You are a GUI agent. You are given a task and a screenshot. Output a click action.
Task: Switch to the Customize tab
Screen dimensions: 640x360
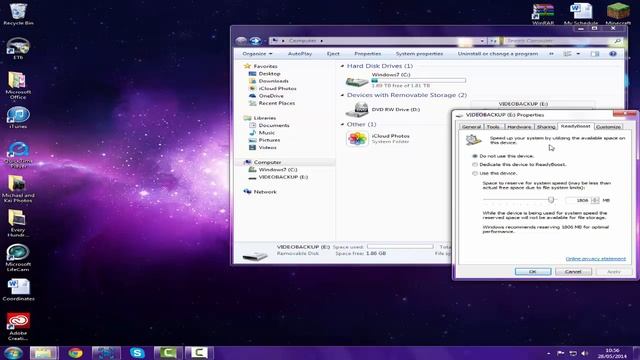point(608,127)
